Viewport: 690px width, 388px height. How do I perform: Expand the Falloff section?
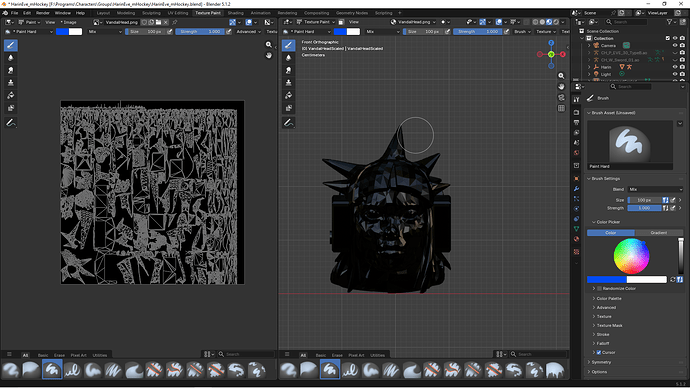point(603,343)
